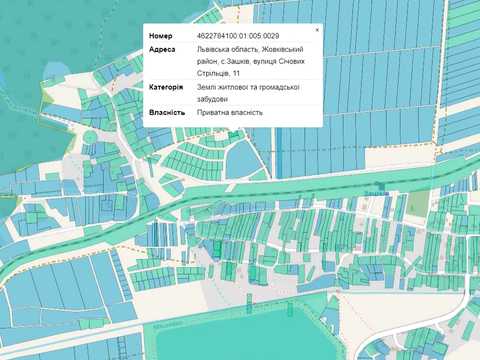Click the Категорія label in popup
This screenshot has height=360, width=480.
(166, 87)
